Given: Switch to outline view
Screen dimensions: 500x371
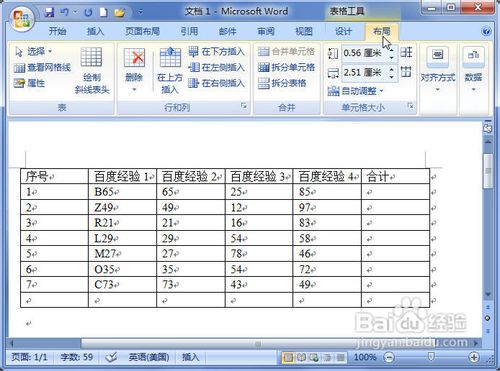Looking at the screenshot, I should (x=328, y=358).
